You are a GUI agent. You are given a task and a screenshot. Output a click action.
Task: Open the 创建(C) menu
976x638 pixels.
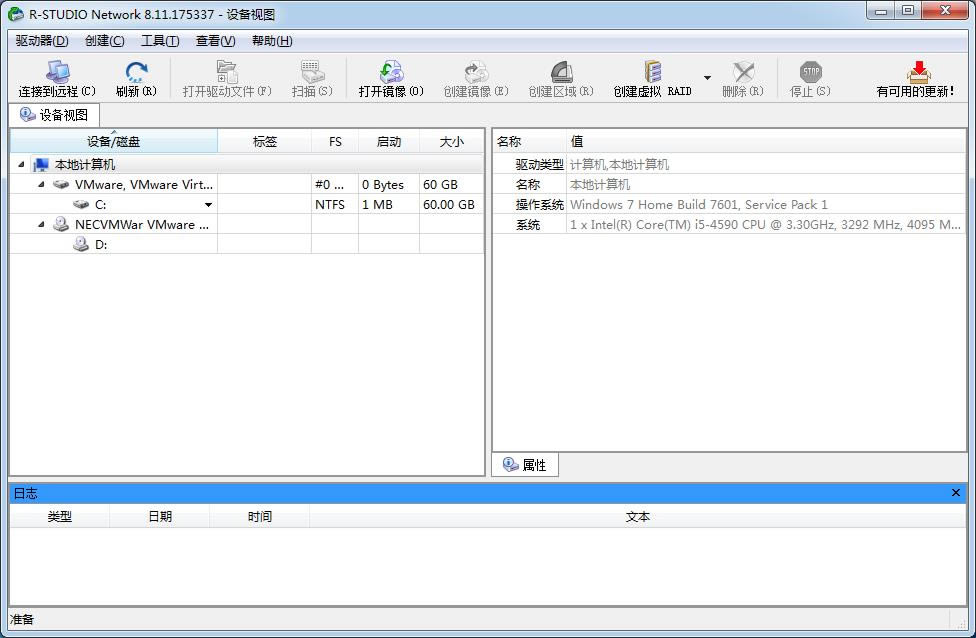coord(105,41)
